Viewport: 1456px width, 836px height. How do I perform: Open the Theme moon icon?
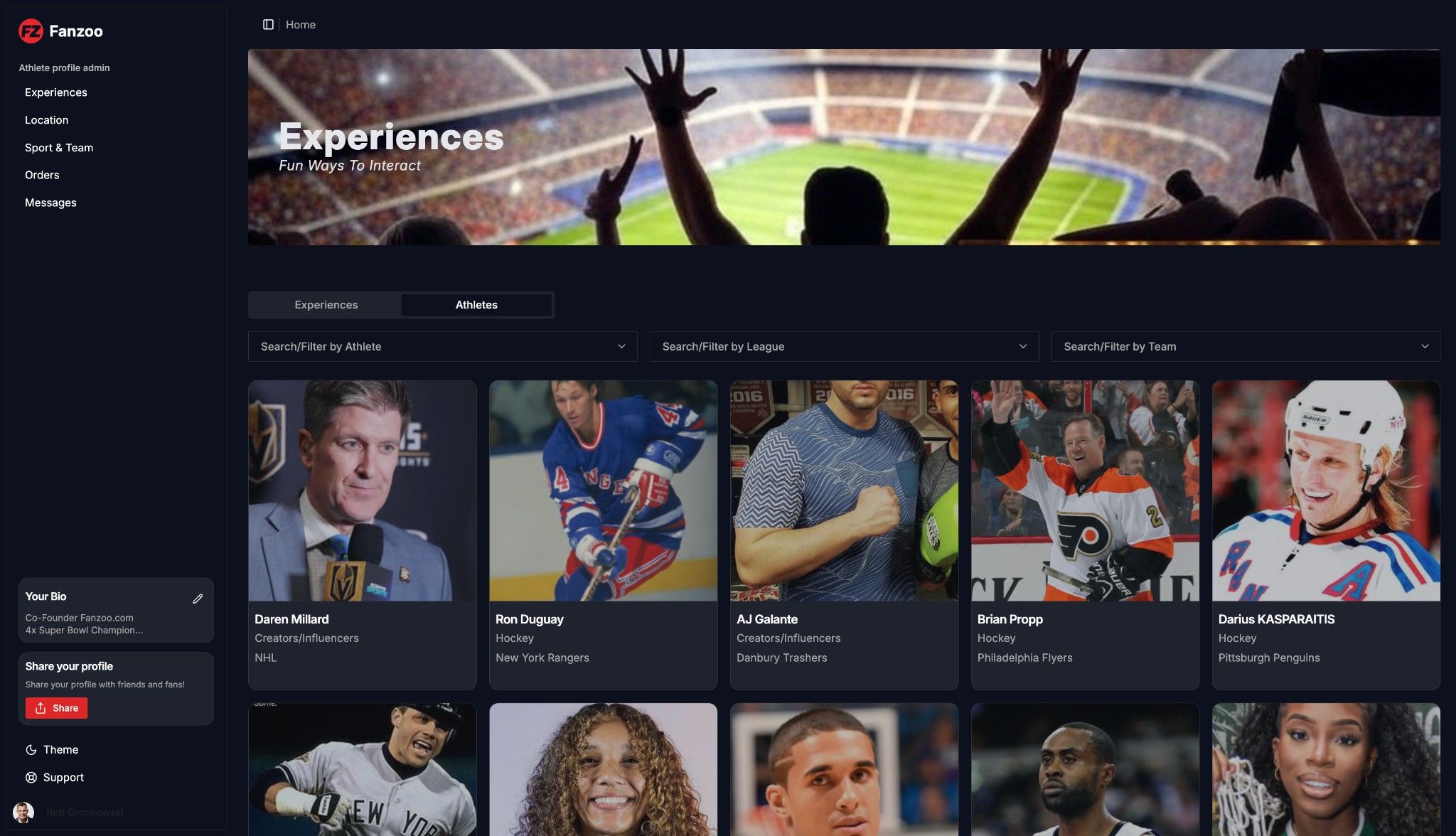31,750
